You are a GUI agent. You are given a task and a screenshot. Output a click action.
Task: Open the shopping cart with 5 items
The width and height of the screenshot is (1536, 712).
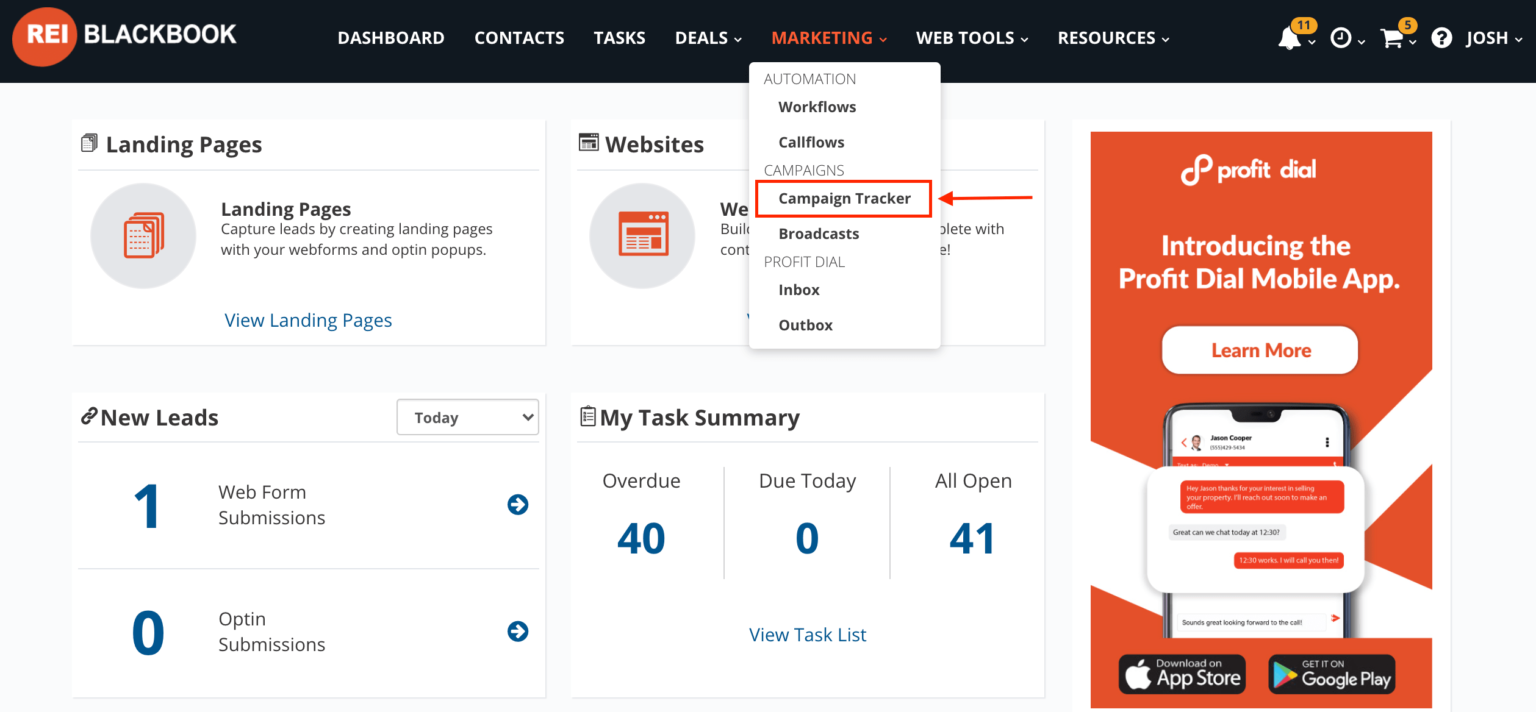pyautogui.click(x=1391, y=38)
